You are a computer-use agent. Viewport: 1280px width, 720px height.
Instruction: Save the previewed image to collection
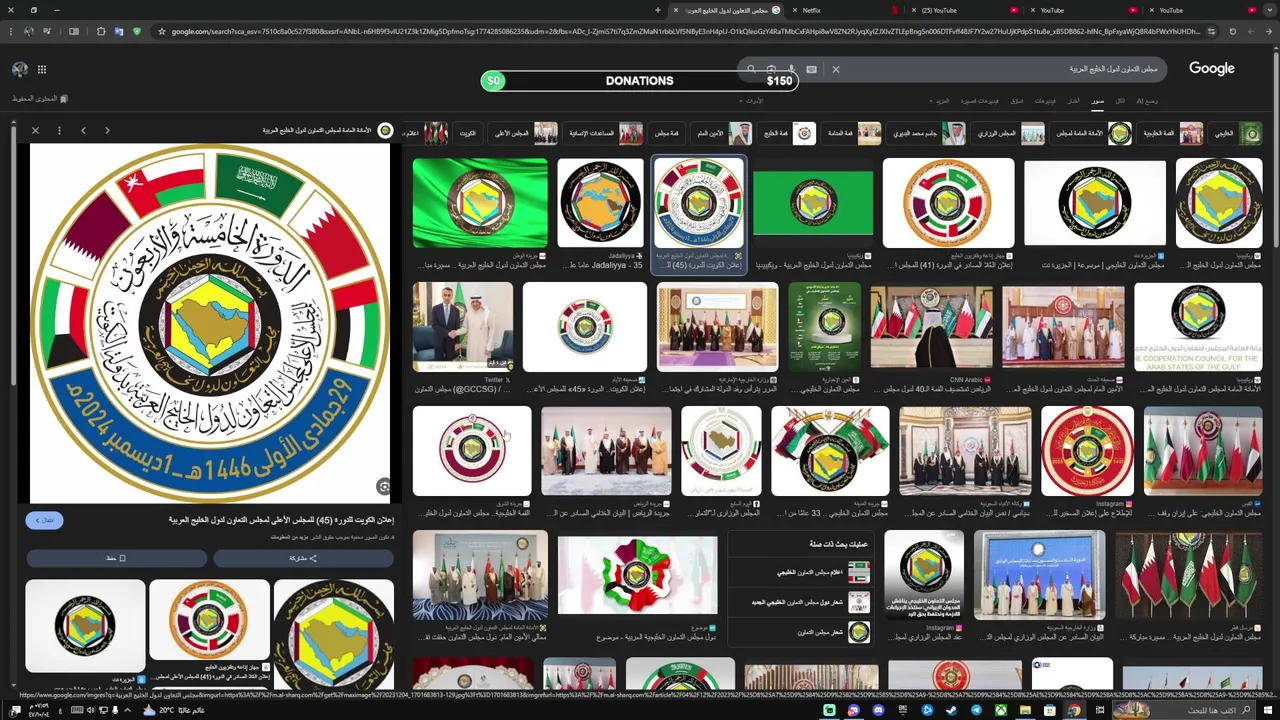pyautogui.click(x=116, y=558)
